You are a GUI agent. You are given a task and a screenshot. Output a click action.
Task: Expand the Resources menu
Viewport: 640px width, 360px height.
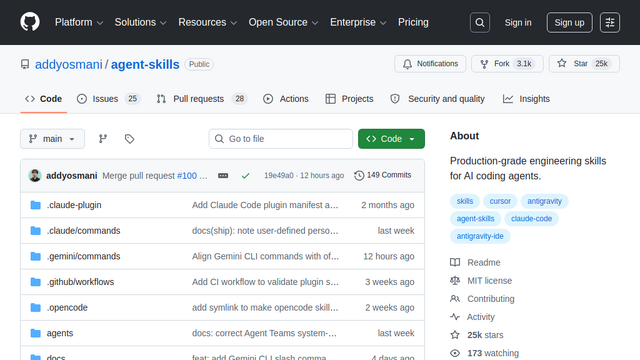coord(207,22)
